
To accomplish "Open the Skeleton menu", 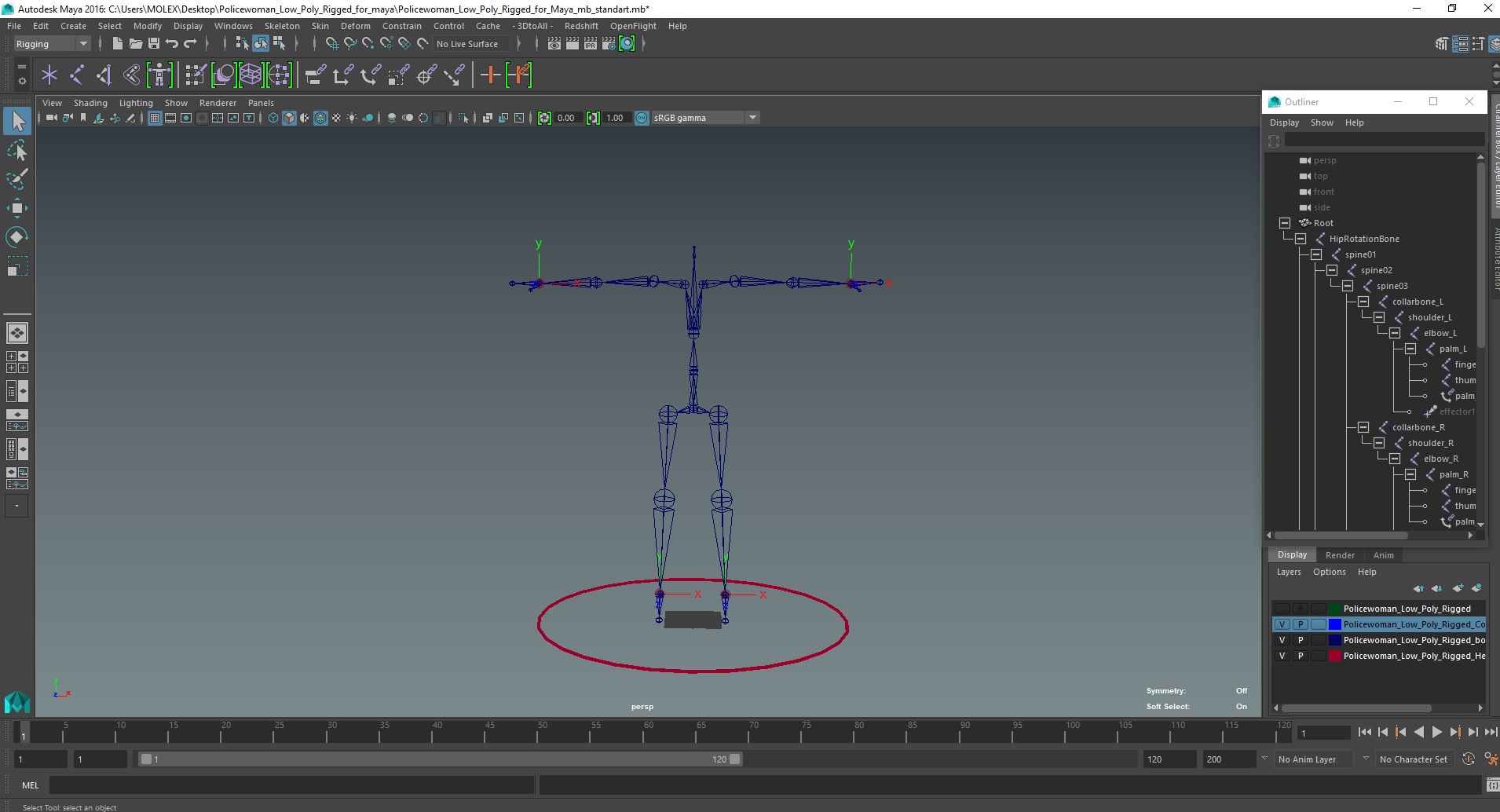I will 282,26.
